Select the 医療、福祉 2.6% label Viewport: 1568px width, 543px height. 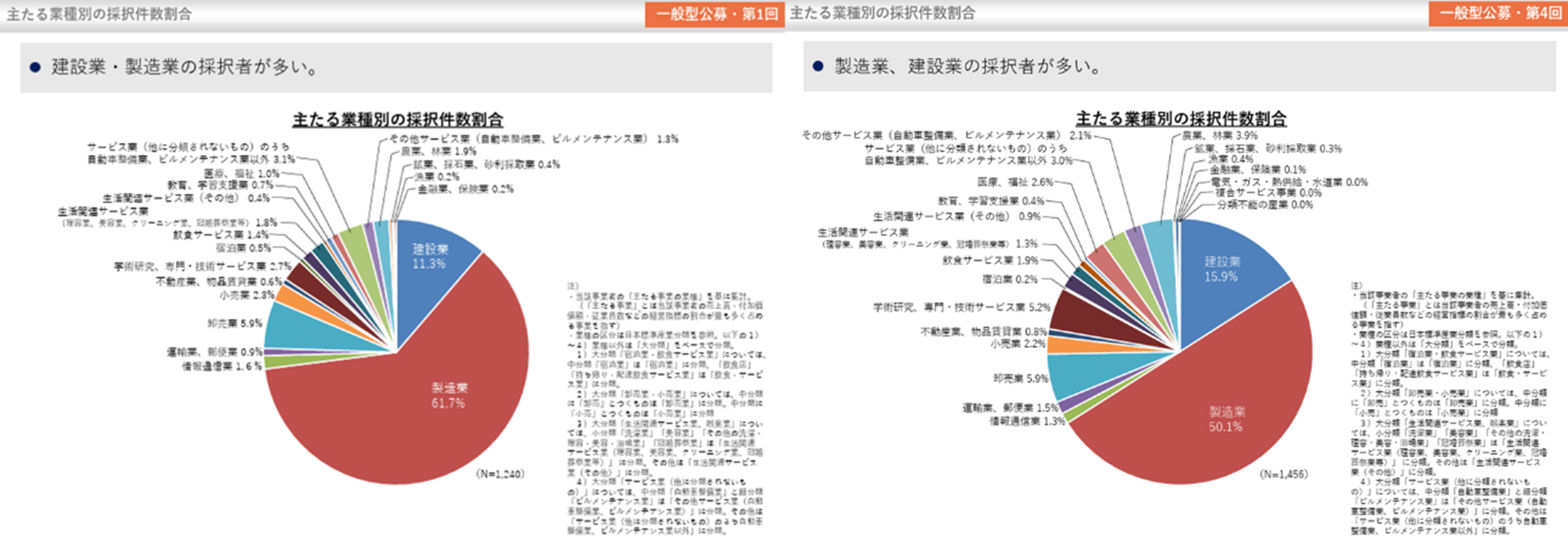click(x=1015, y=182)
